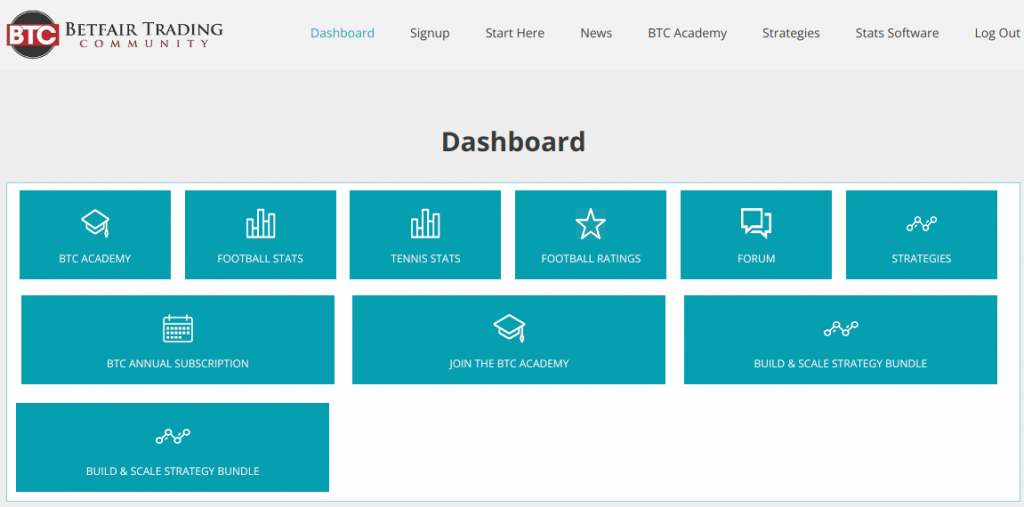
Task: Click the Tennis Stats bar chart icon
Action: [425, 223]
